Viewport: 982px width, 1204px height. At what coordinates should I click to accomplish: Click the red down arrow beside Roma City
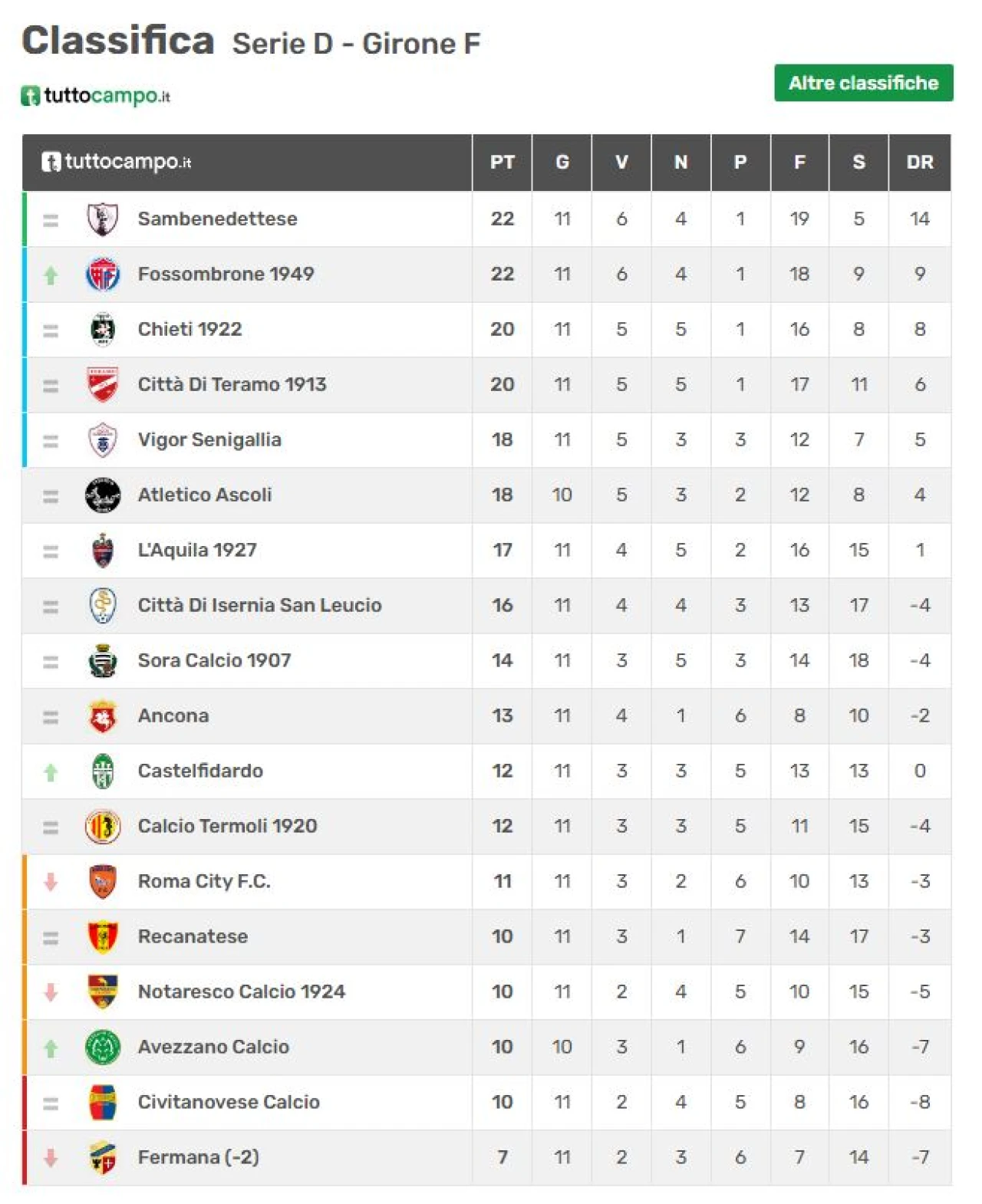tap(51, 882)
